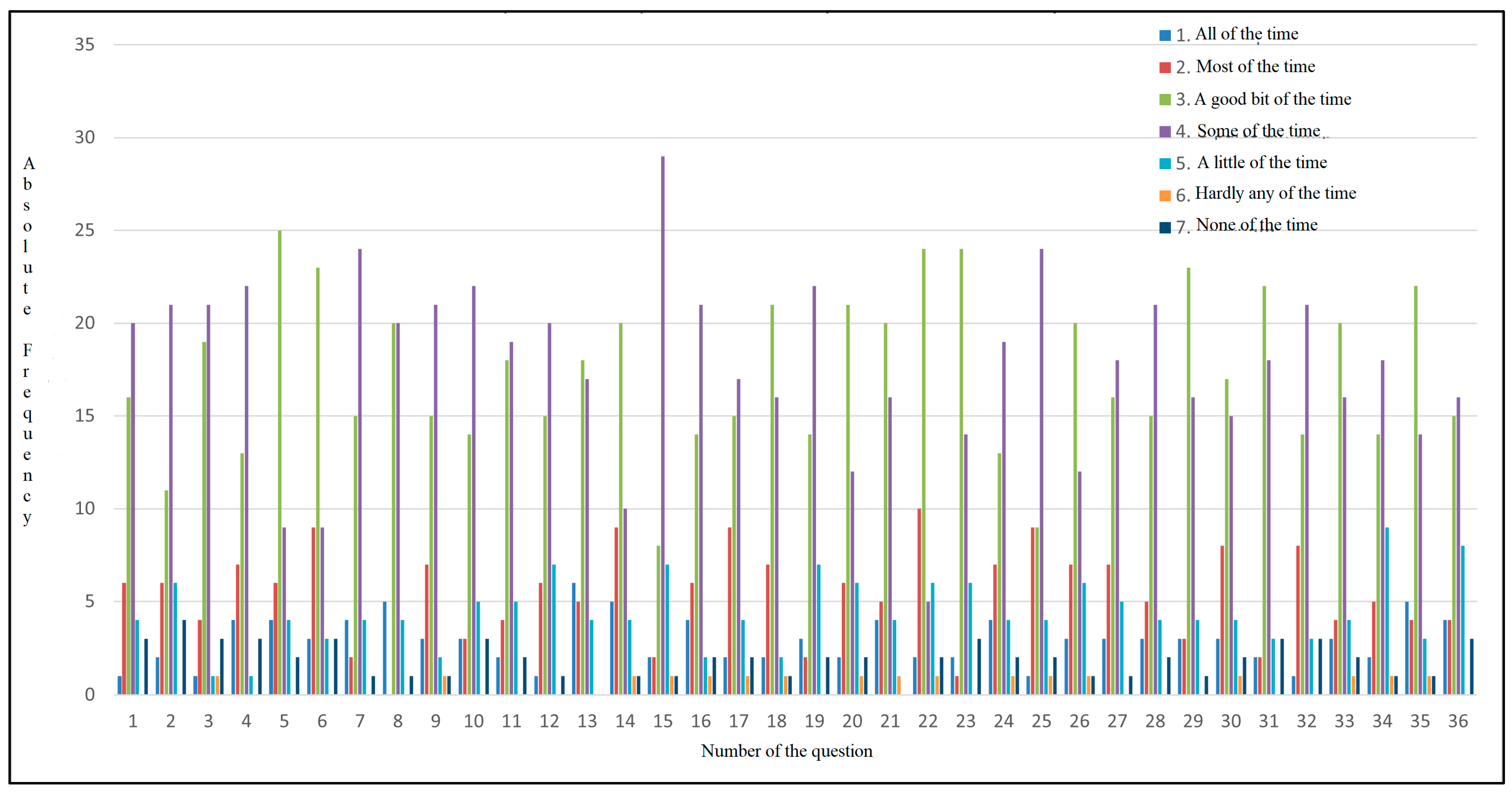
Task: Click the purple bar at question 25
Action: (1041, 469)
